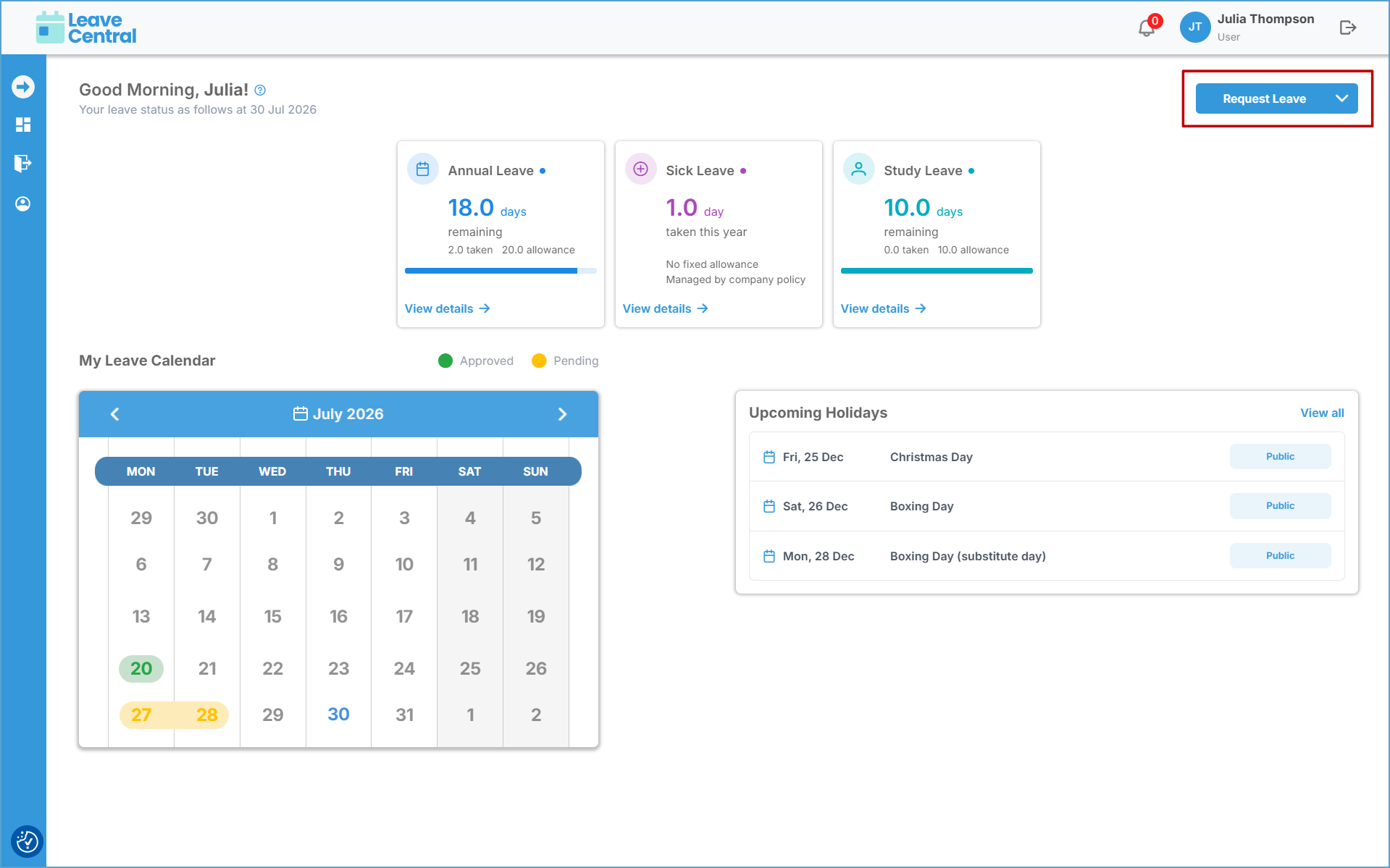Select pending leave day 27 in calendar
This screenshot has width=1390, height=868.
[141, 715]
